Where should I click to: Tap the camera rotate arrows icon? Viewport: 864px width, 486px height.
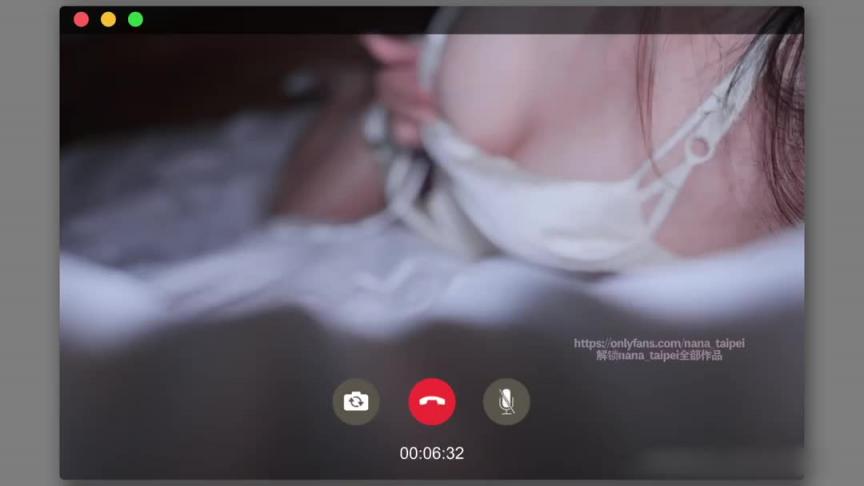coord(356,402)
